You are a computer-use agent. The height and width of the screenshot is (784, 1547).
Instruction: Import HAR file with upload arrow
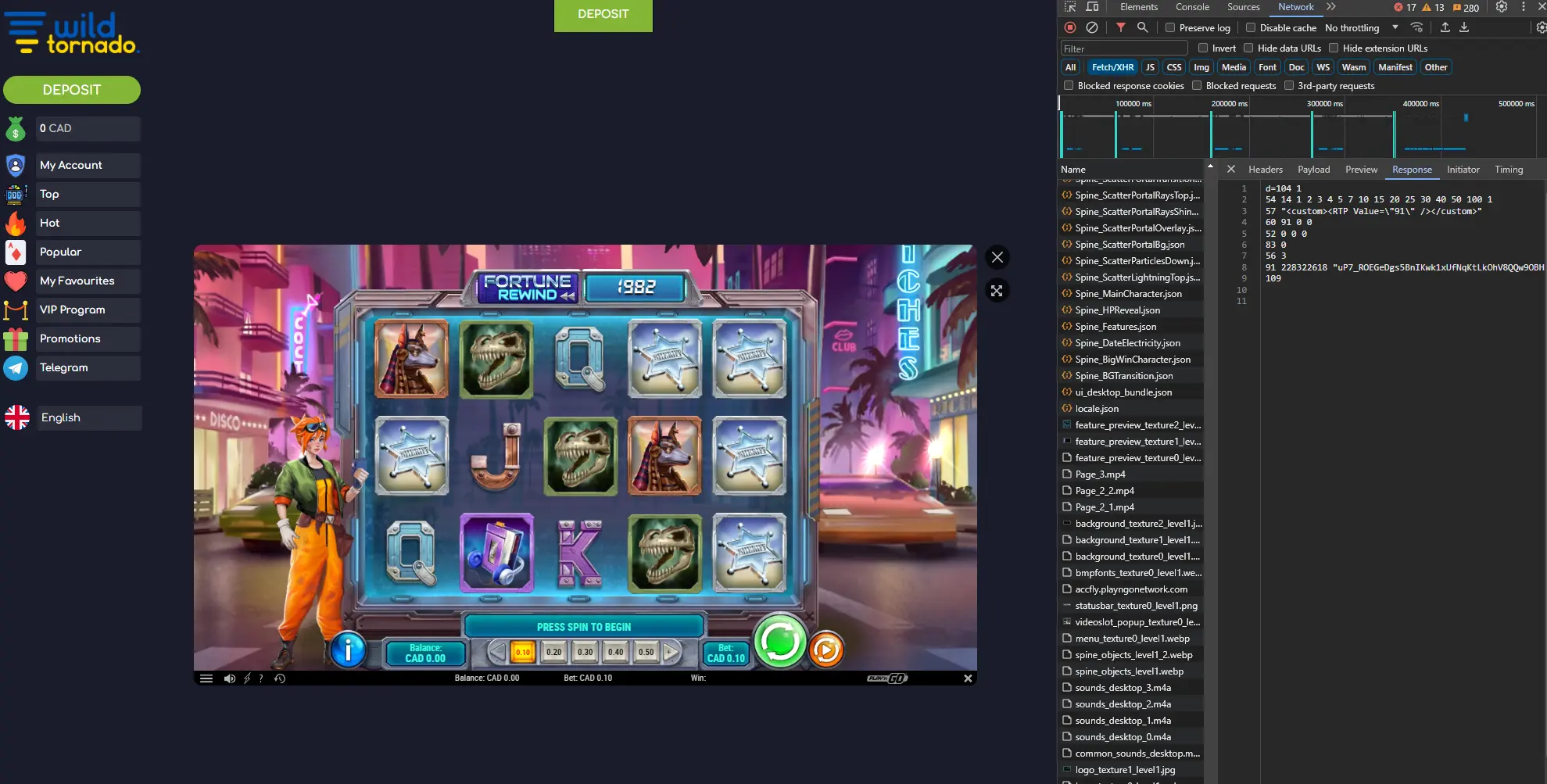(x=1445, y=27)
